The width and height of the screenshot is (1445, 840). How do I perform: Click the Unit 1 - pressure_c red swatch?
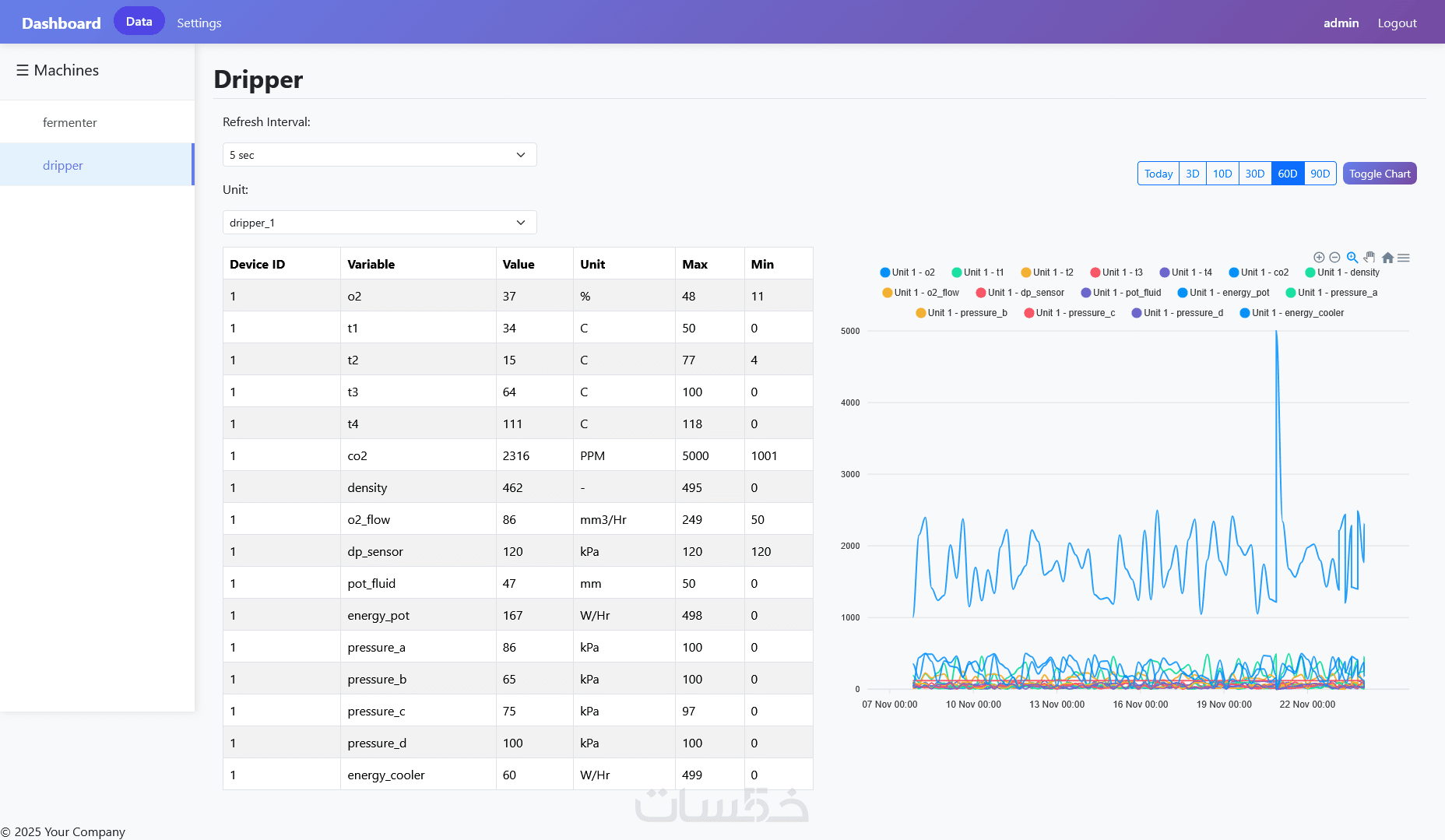click(1029, 313)
